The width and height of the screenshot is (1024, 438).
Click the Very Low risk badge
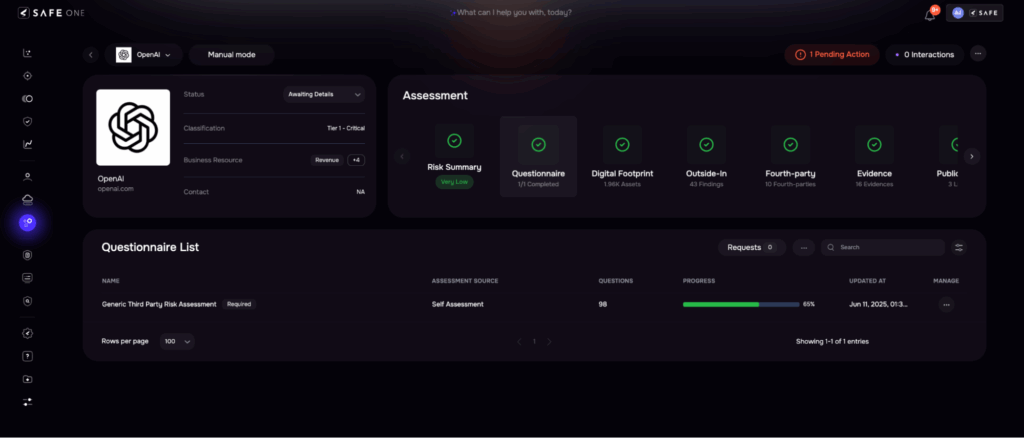[455, 182]
